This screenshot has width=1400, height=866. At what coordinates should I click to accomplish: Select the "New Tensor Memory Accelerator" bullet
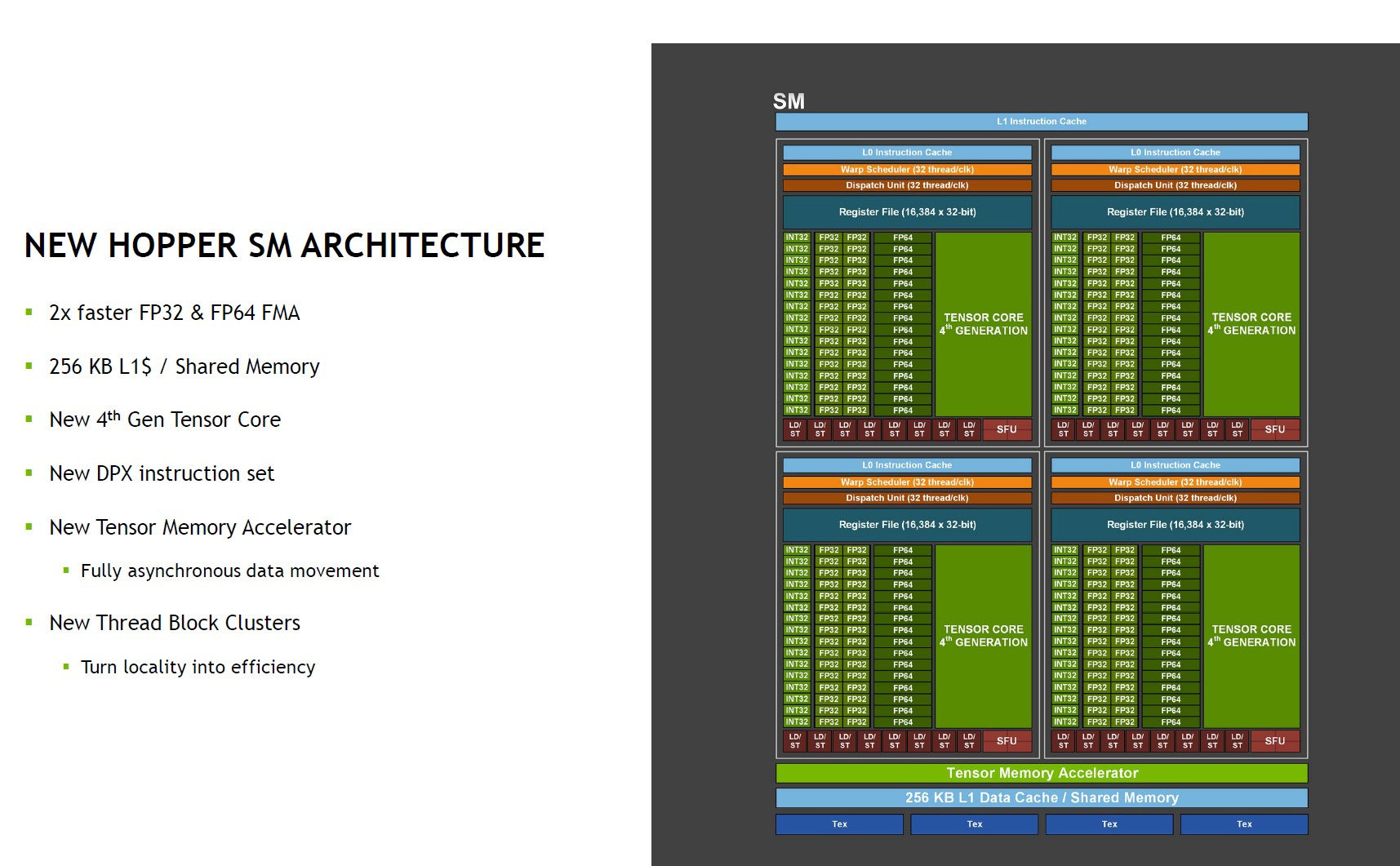coord(200,527)
